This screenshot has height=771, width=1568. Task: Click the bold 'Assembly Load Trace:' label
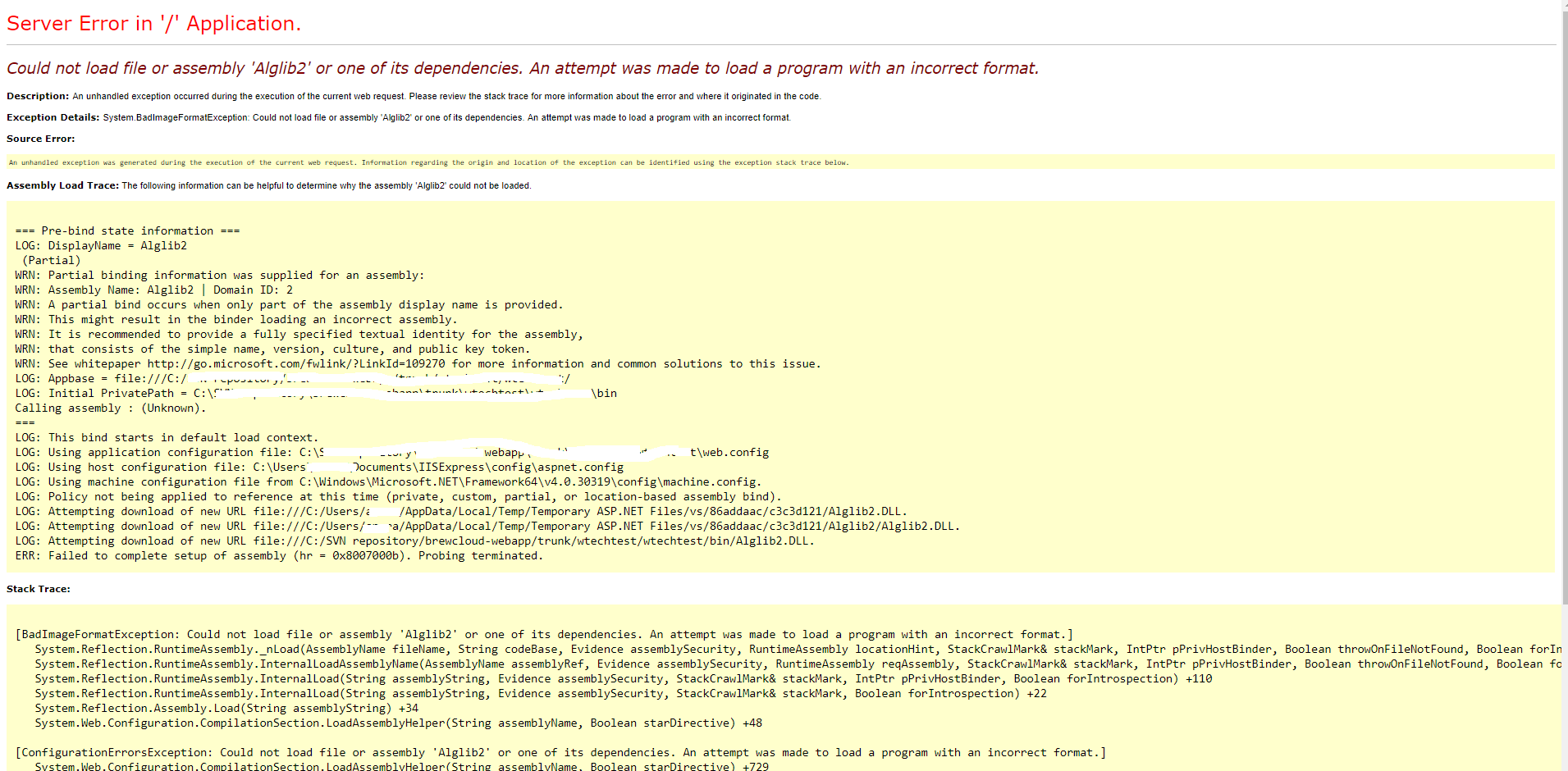tap(62, 185)
